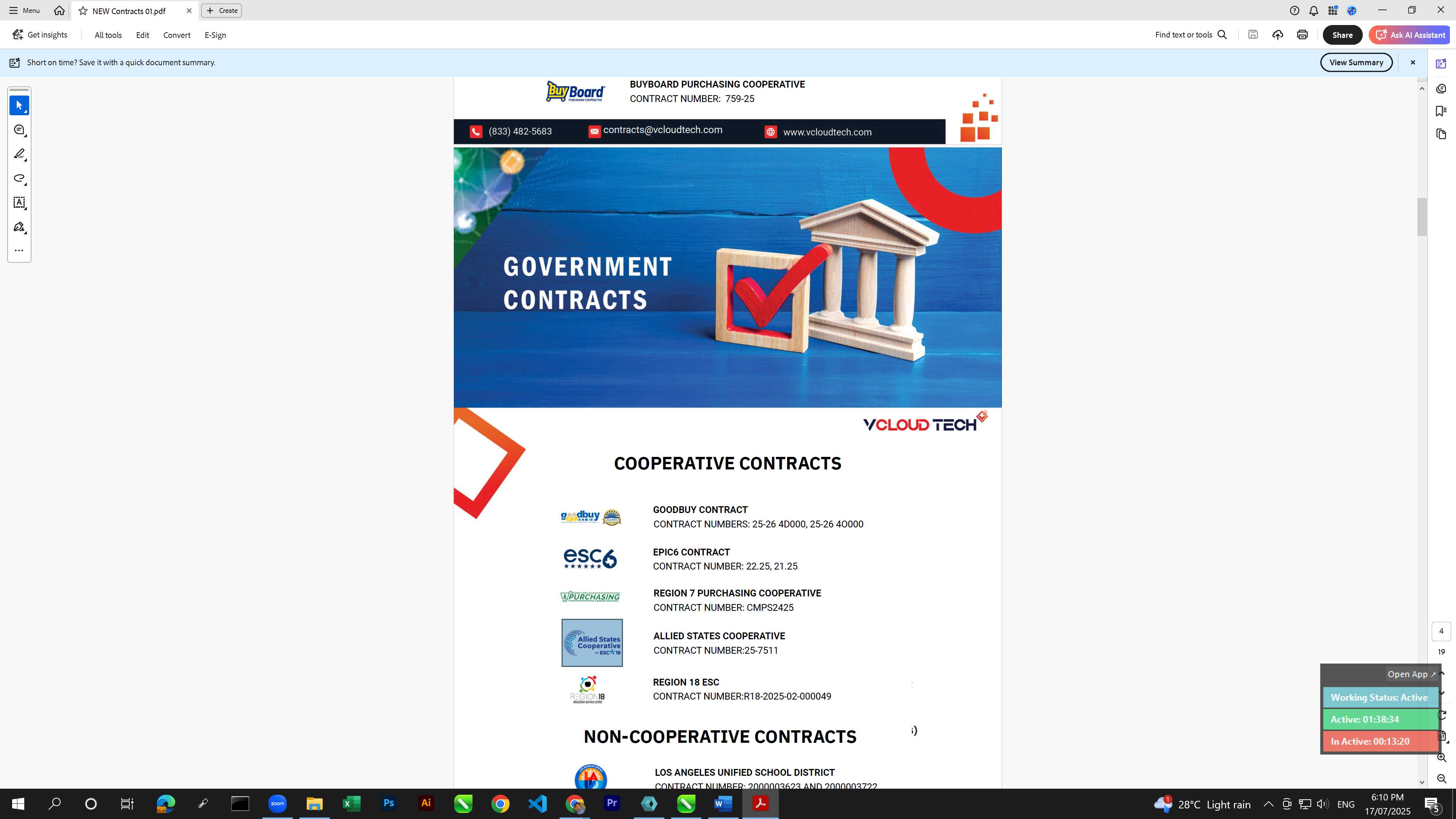Click the Share button
The width and height of the screenshot is (1456, 819).
click(1342, 35)
